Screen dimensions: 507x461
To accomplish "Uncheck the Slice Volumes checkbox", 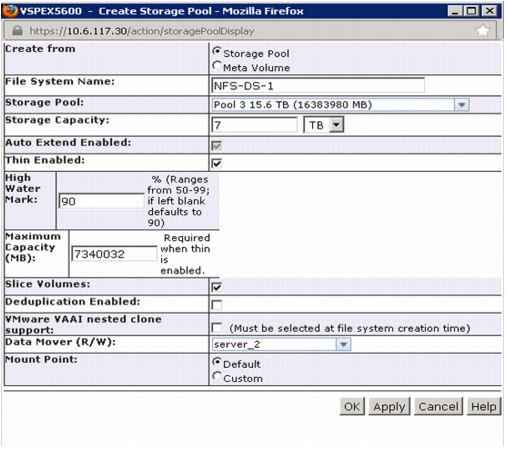I will [x=217, y=287].
